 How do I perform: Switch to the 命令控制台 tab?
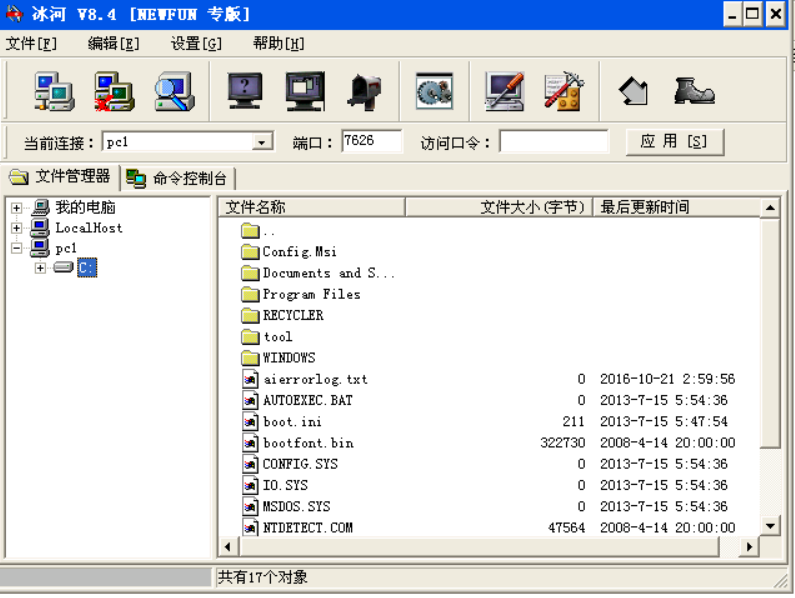177,179
